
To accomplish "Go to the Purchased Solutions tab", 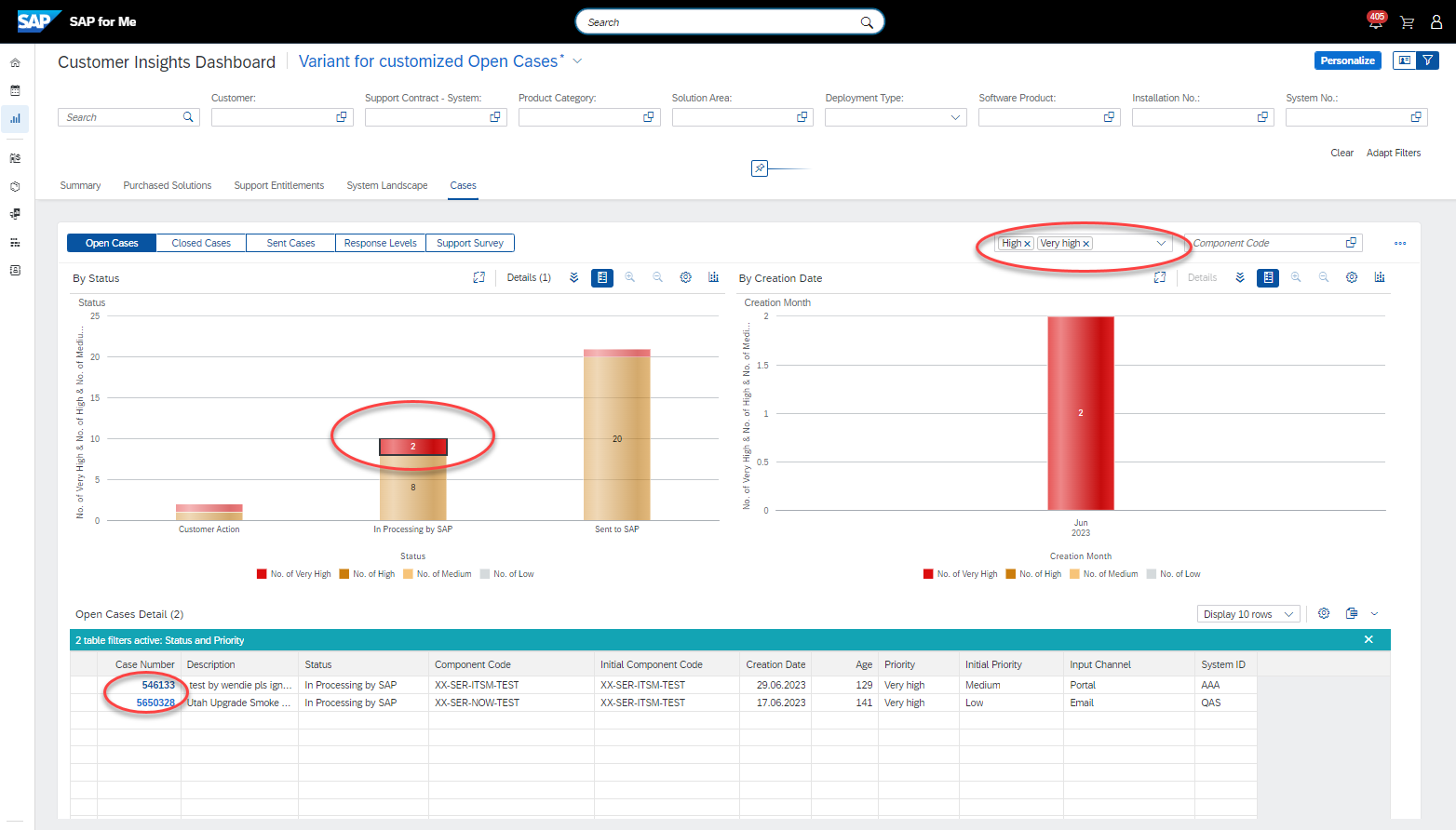I will (x=168, y=185).
